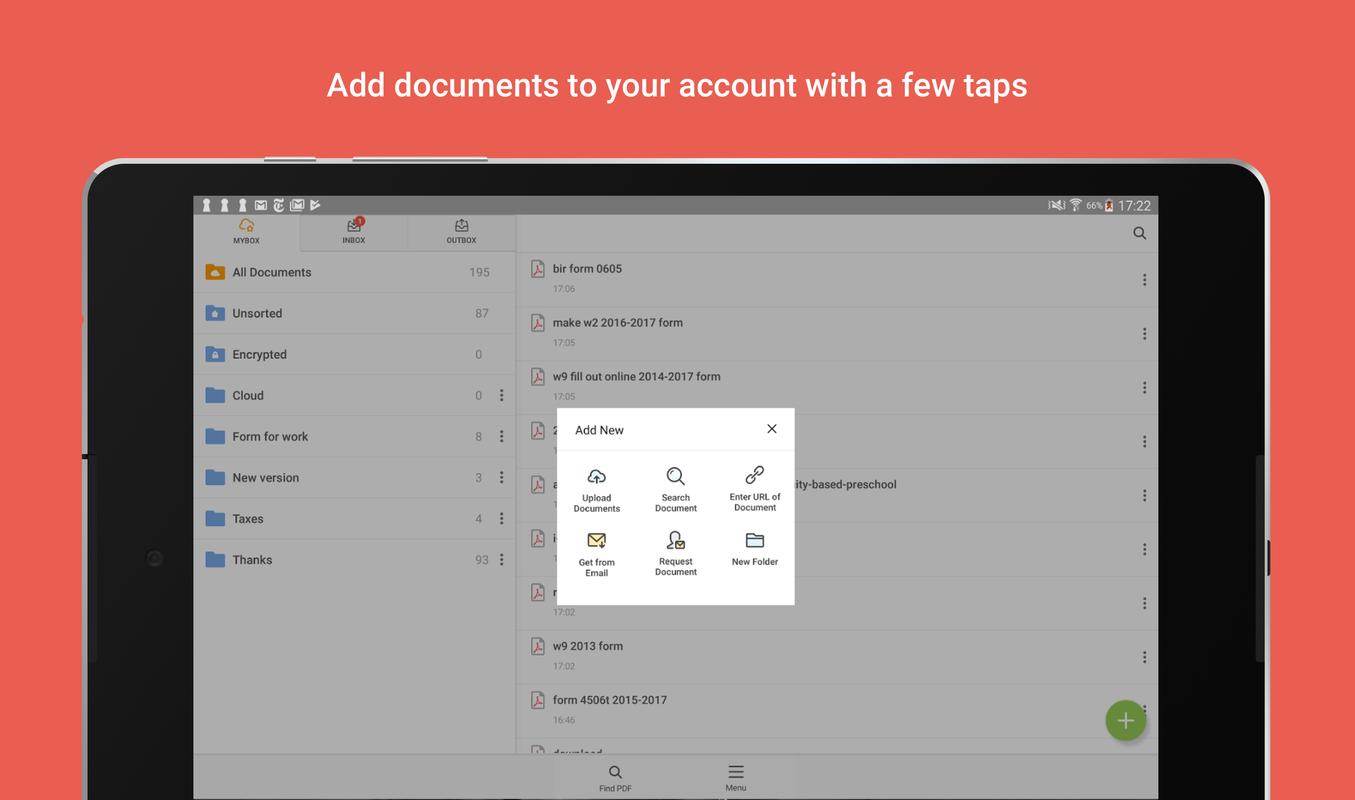Open All Documents folder
This screenshot has height=800, width=1355.
(354, 272)
